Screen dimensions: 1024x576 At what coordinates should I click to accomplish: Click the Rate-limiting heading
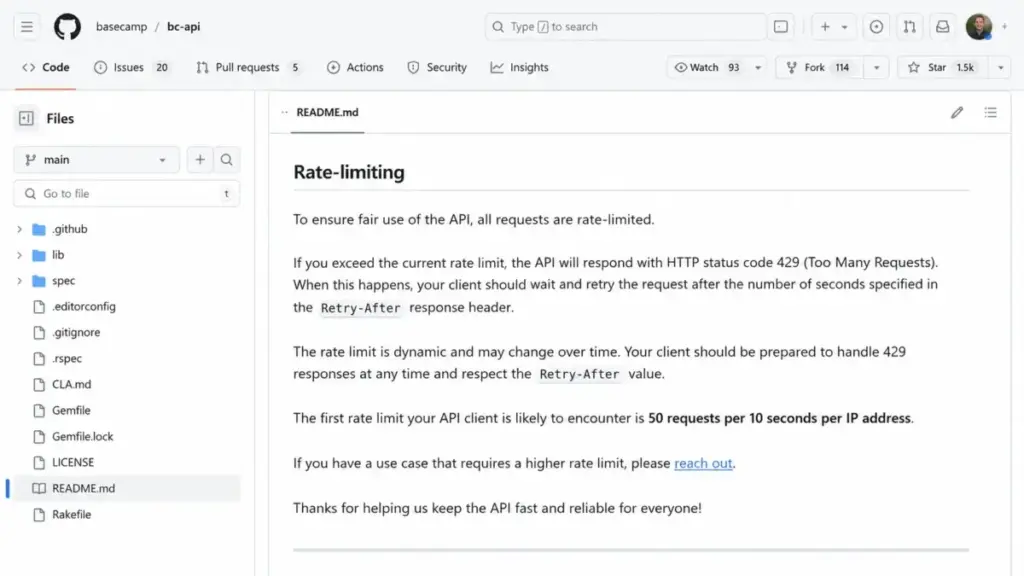click(349, 172)
